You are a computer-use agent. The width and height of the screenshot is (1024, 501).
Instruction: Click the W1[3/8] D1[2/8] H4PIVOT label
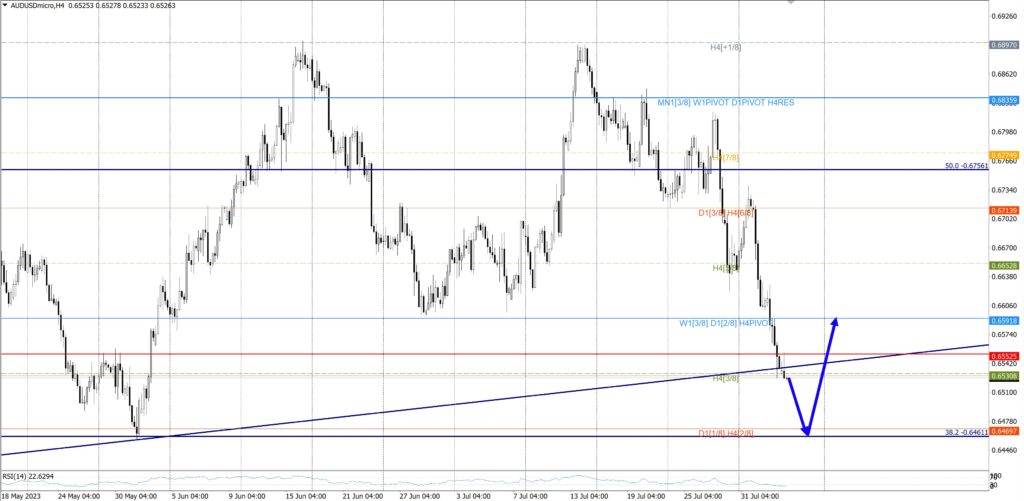(726, 323)
